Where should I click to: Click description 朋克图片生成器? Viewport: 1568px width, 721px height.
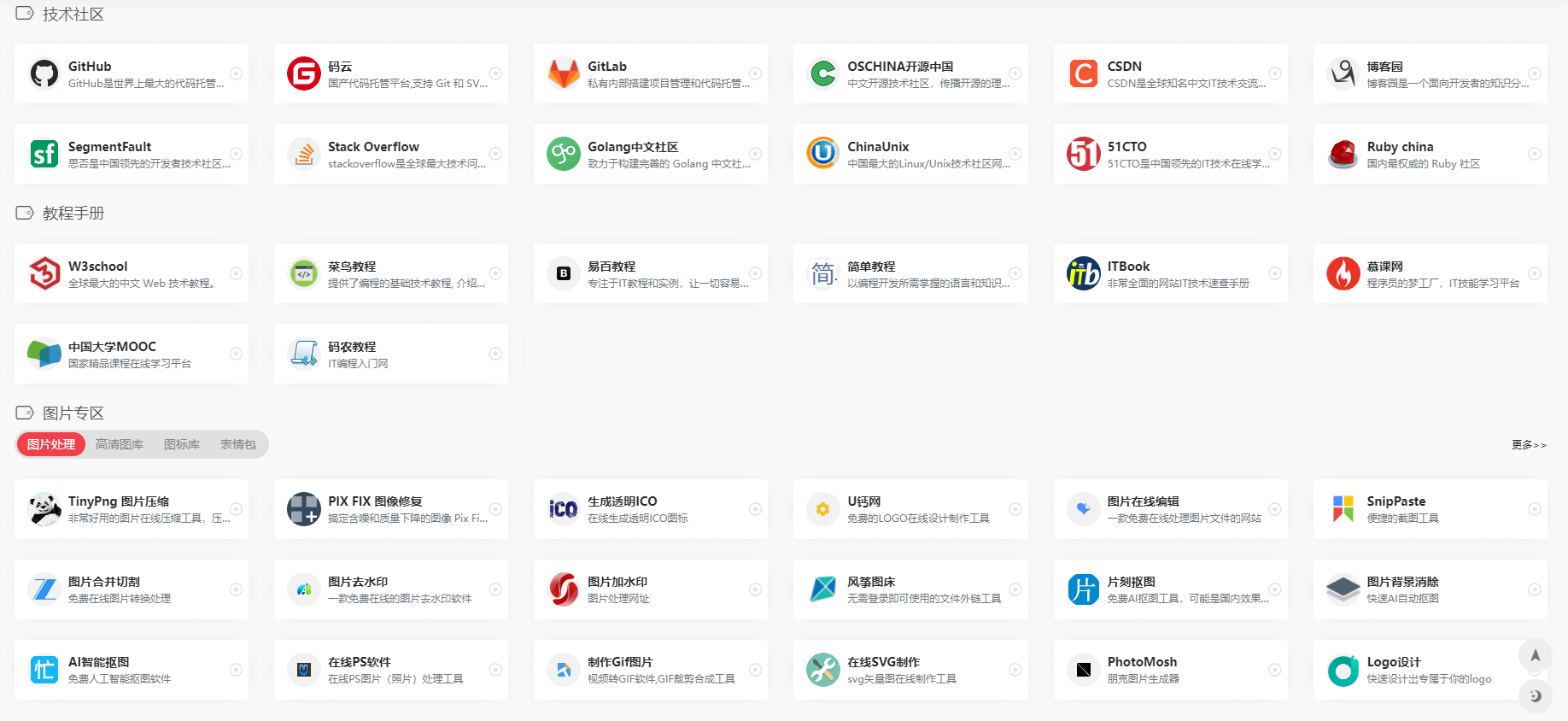pyautogui.click(x=1143, y=679)
